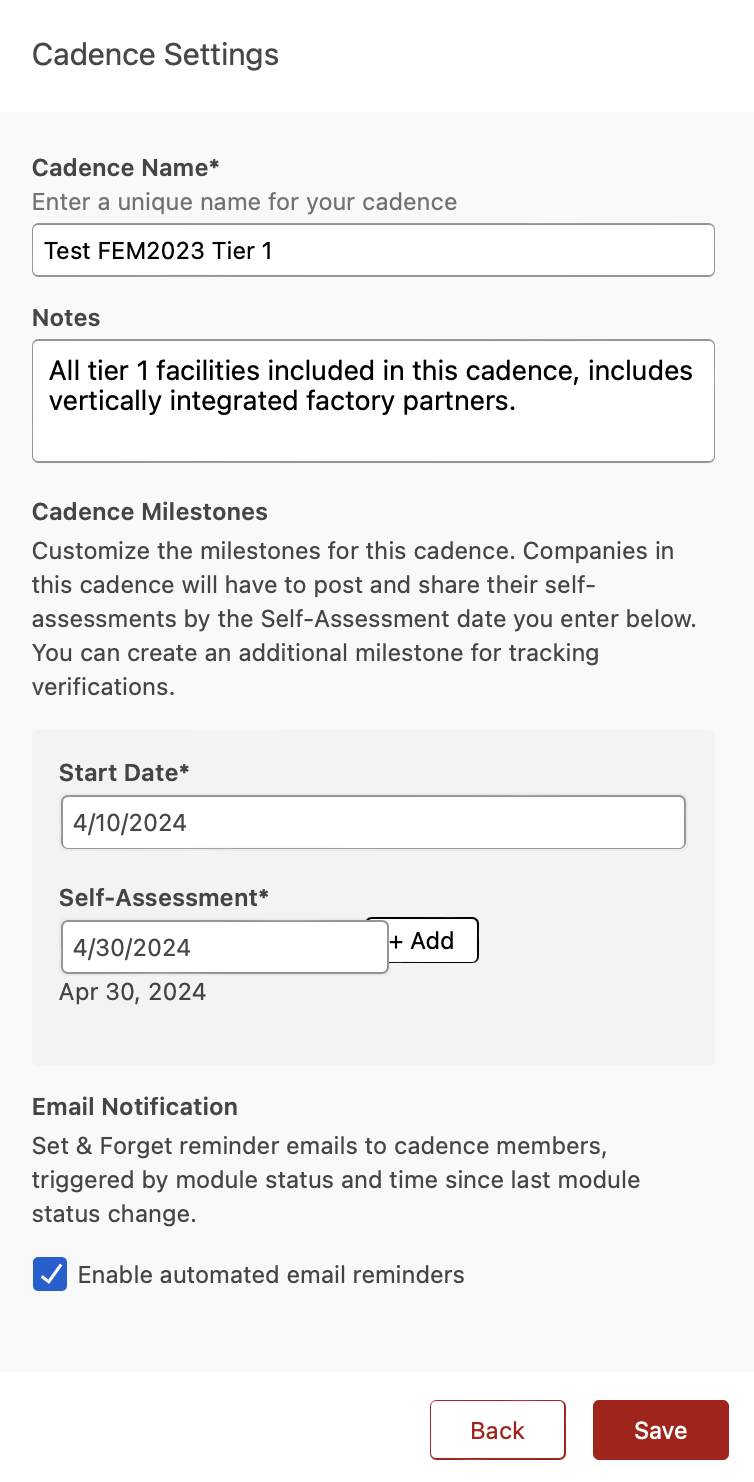
Task: Focus the Notes text area
Action: (x=373, y=401)
